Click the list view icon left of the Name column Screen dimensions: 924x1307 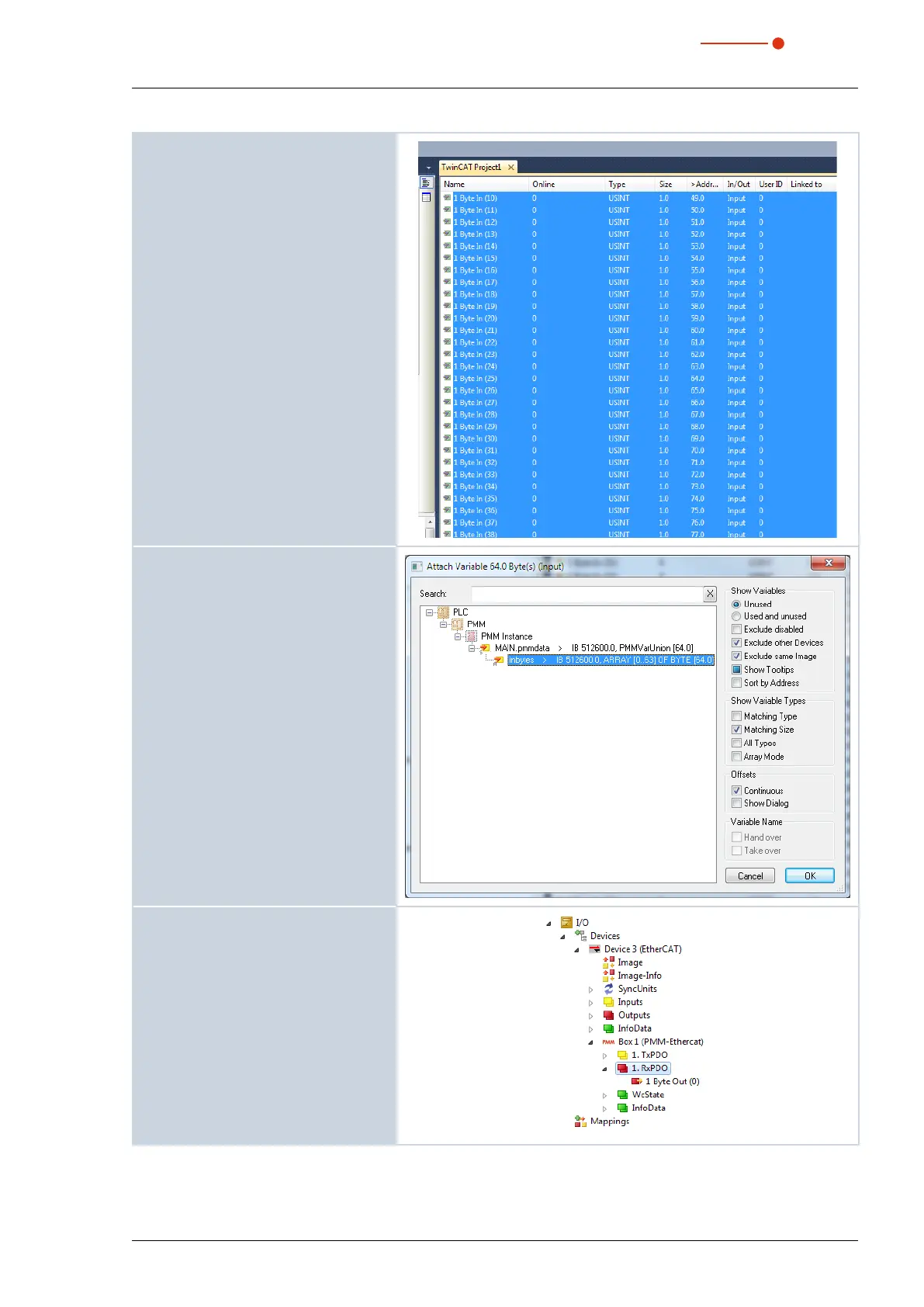426,183
